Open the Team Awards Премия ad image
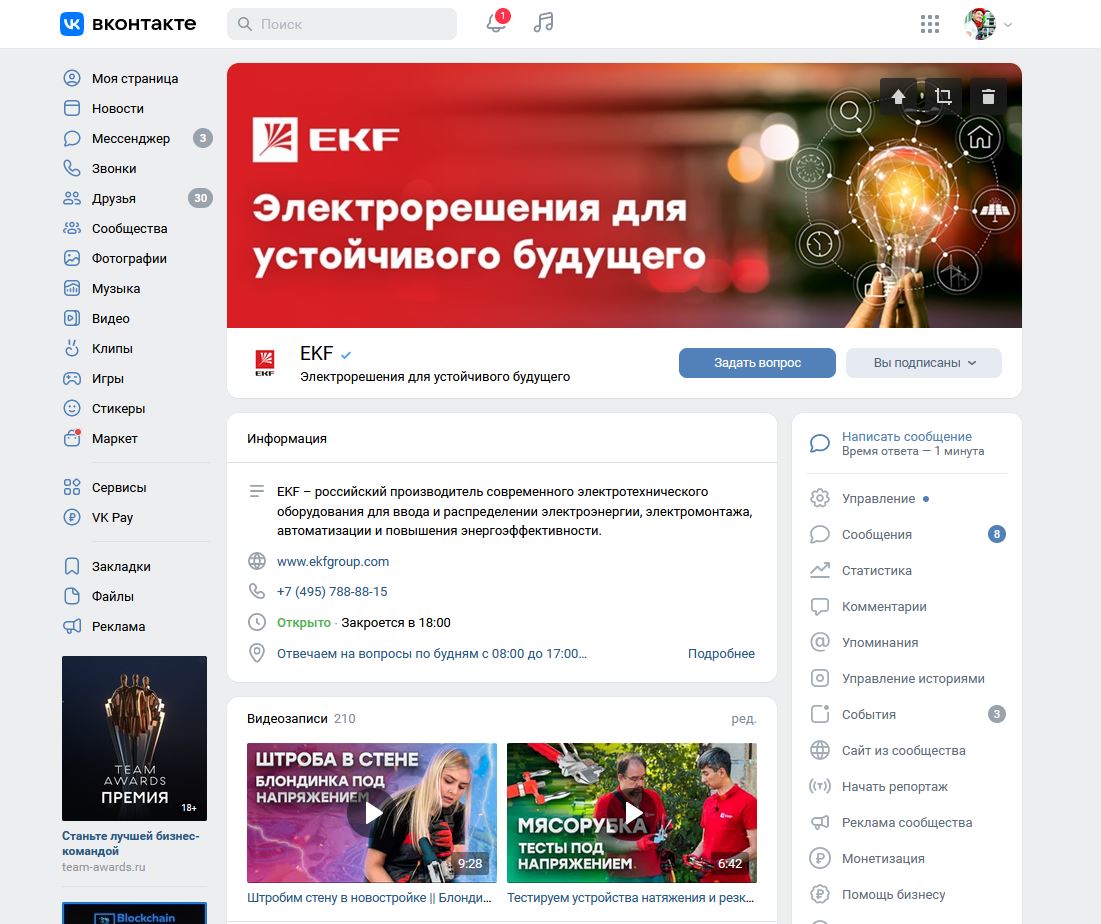 [x=134, y=739]
